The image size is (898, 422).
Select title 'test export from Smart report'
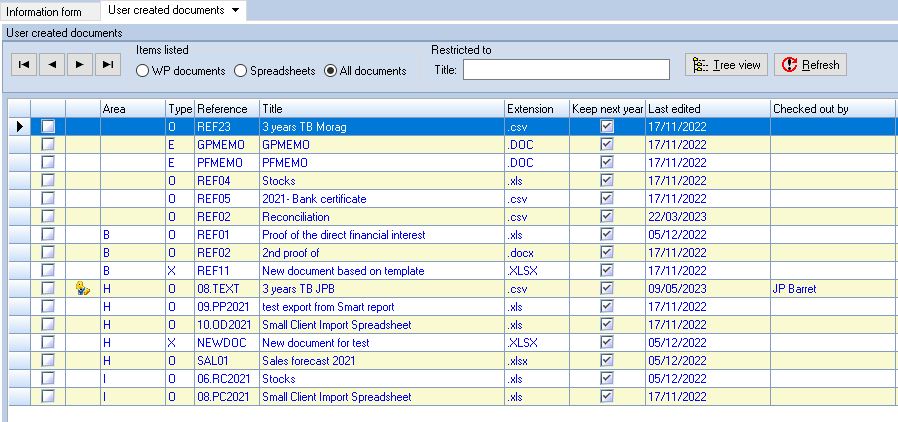click(x=328, y=307)
